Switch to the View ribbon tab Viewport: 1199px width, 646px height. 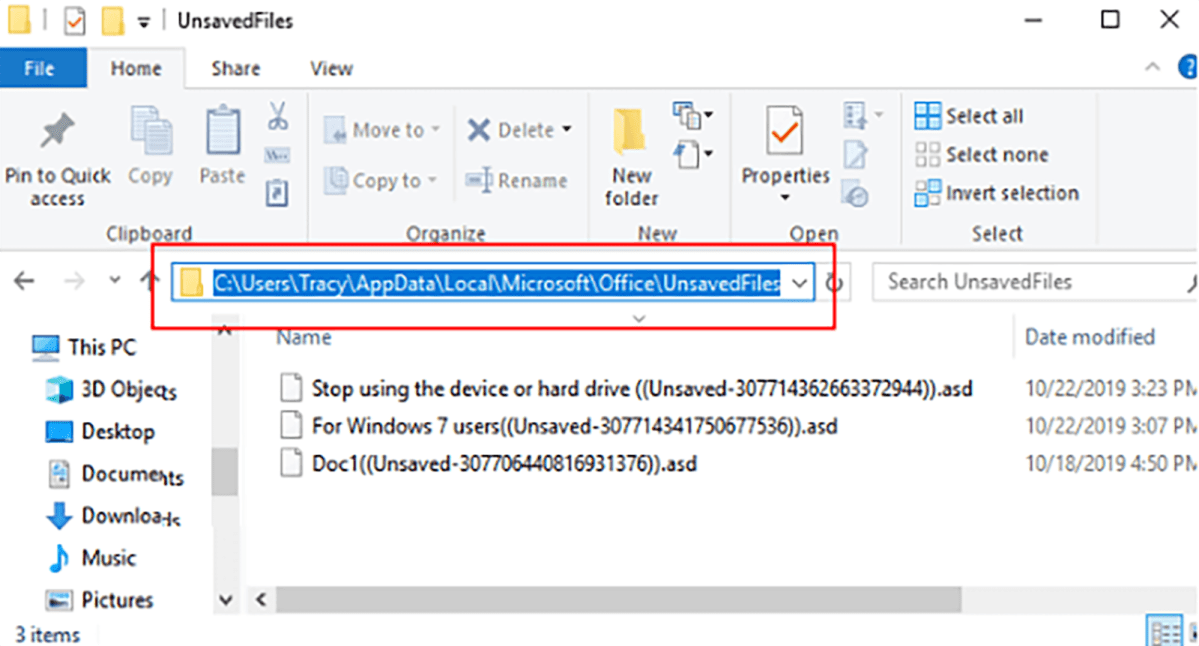[331, 69]
